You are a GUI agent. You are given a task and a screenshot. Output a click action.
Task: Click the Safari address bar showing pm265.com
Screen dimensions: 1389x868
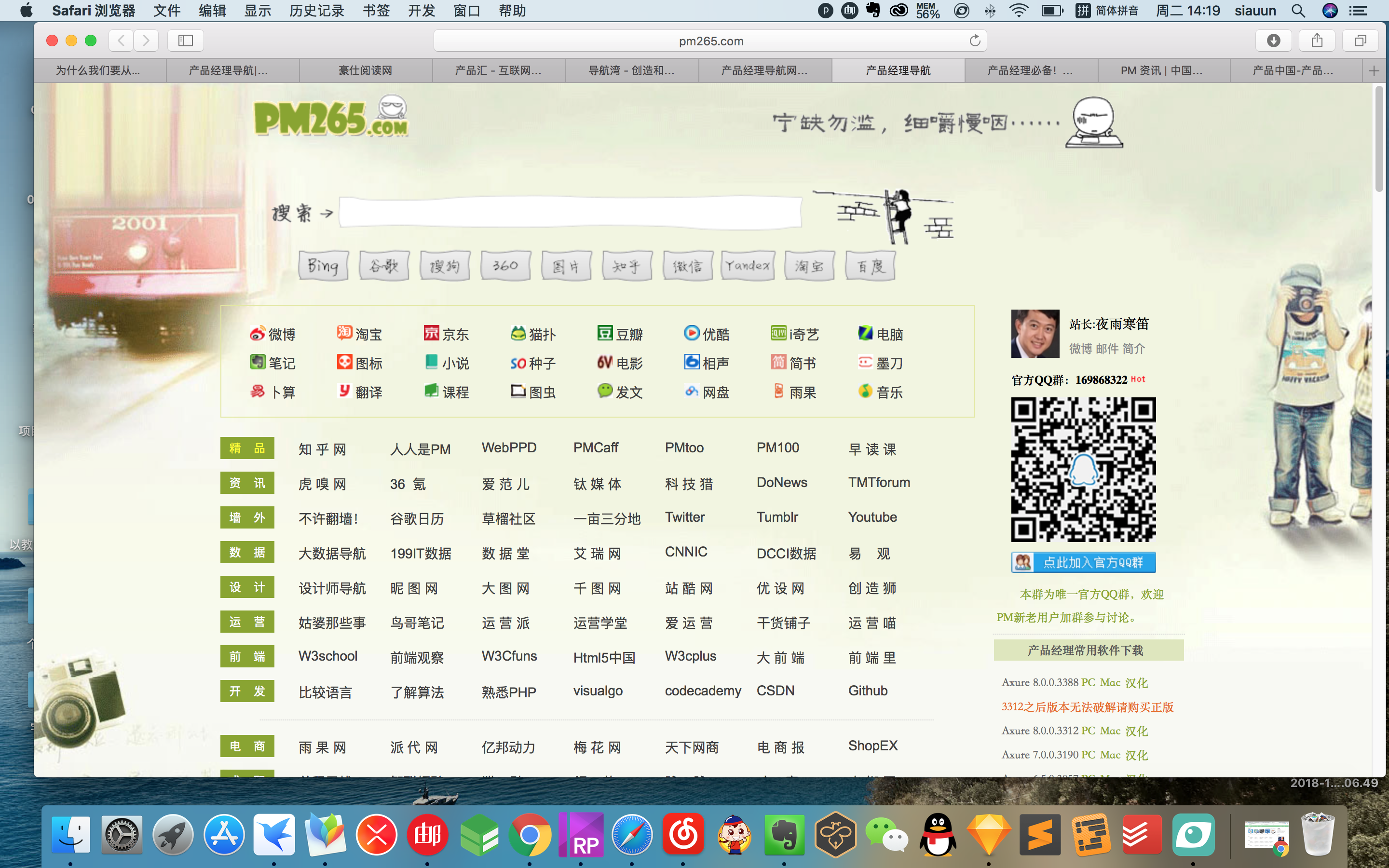[x=710, y=41]
